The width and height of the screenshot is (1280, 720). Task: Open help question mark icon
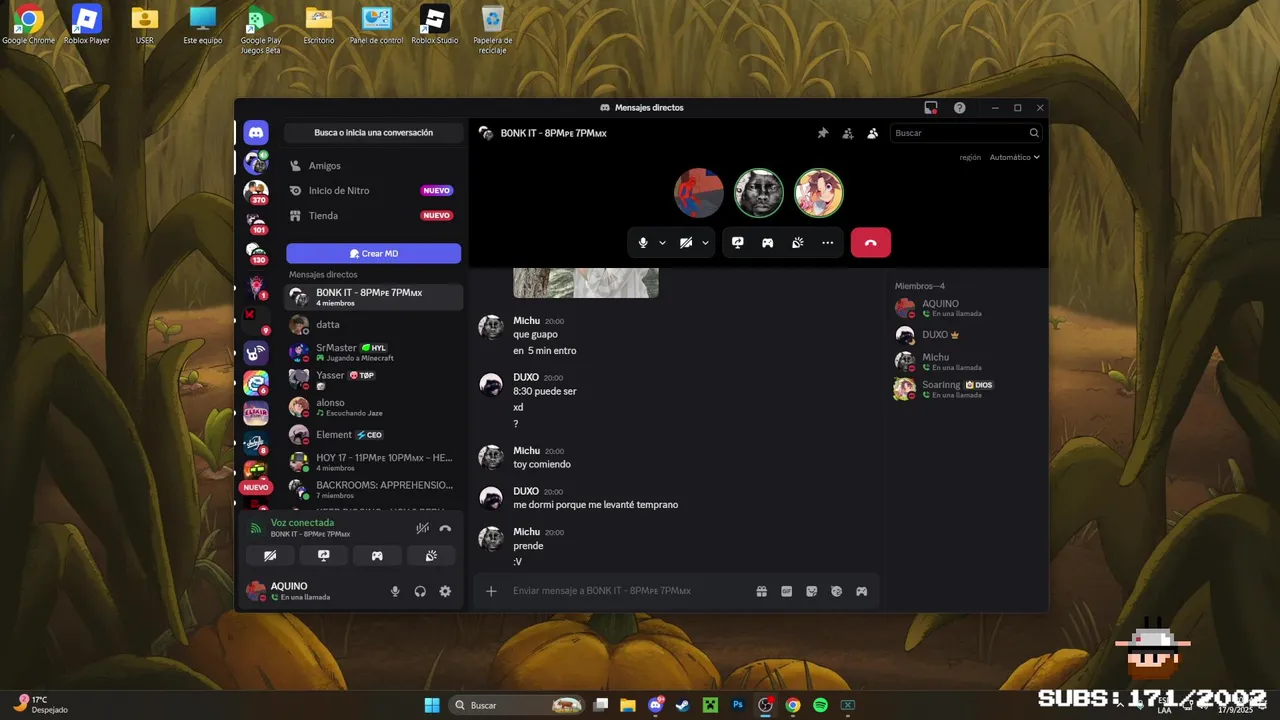(960, 108)
